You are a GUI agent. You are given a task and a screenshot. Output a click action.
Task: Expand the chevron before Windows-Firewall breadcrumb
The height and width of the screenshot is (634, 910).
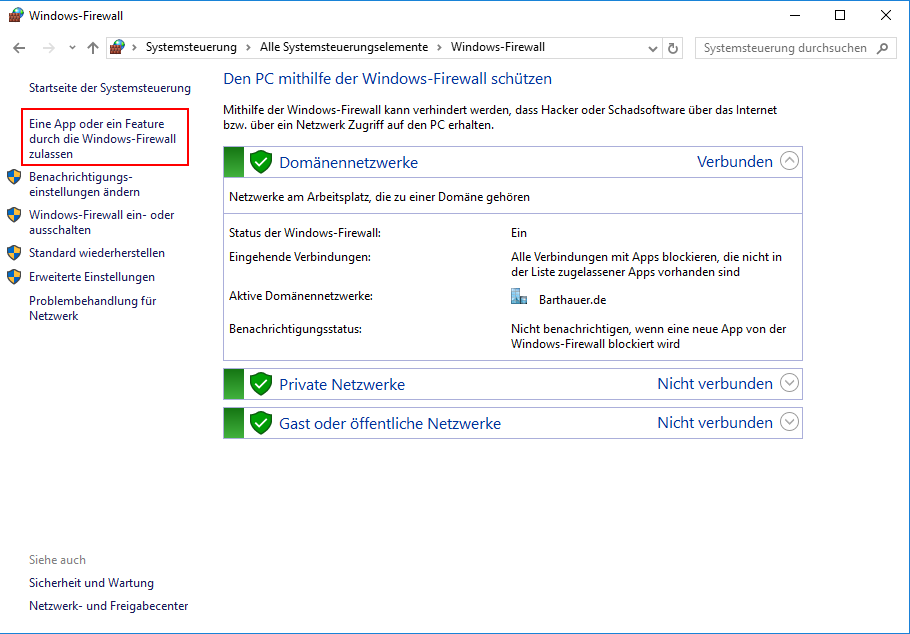(x=439, y=48)
